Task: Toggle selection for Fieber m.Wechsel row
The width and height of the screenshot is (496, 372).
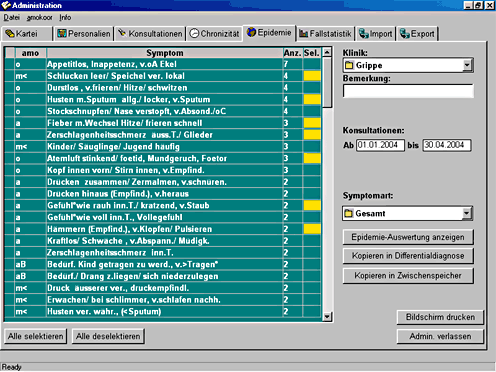Action: click(x=312, y=123)
